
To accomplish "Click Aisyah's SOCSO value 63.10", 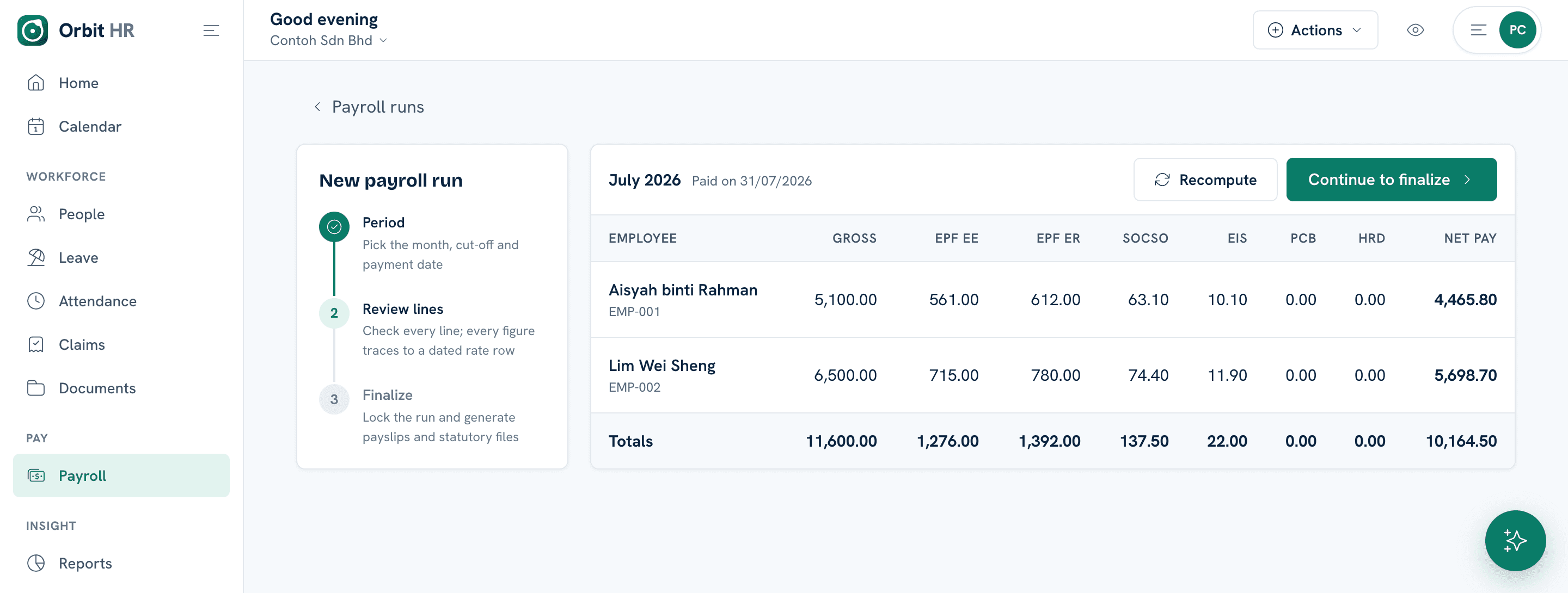I will point(1148,300).
